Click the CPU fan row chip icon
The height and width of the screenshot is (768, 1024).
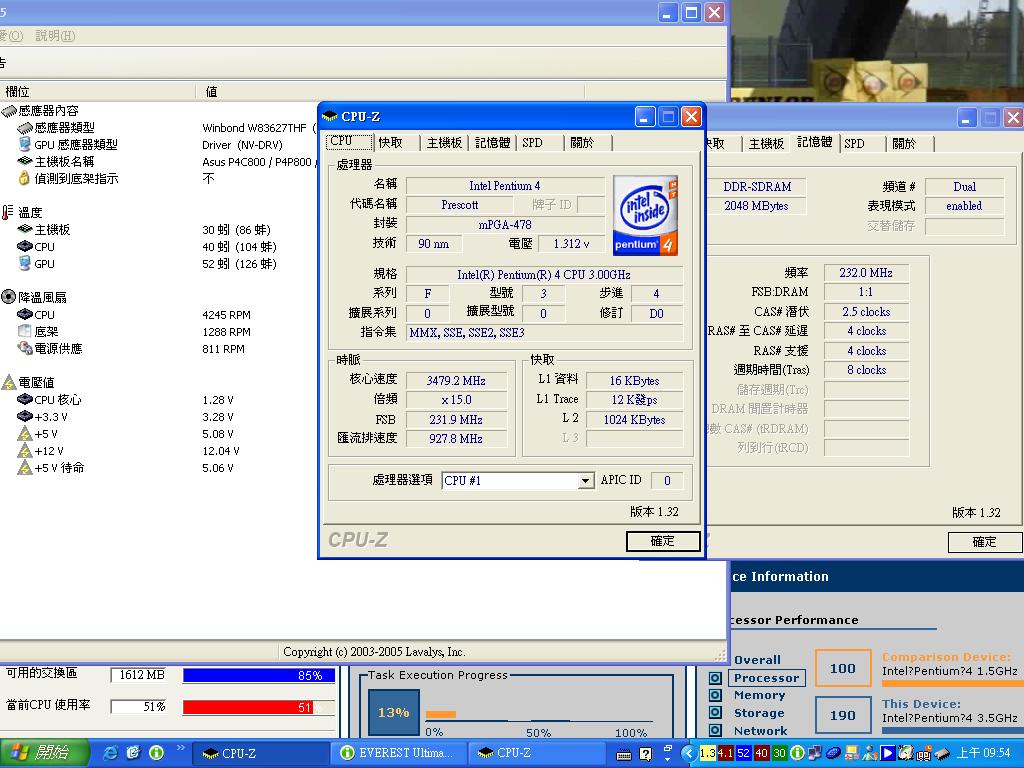coord(25,314)
